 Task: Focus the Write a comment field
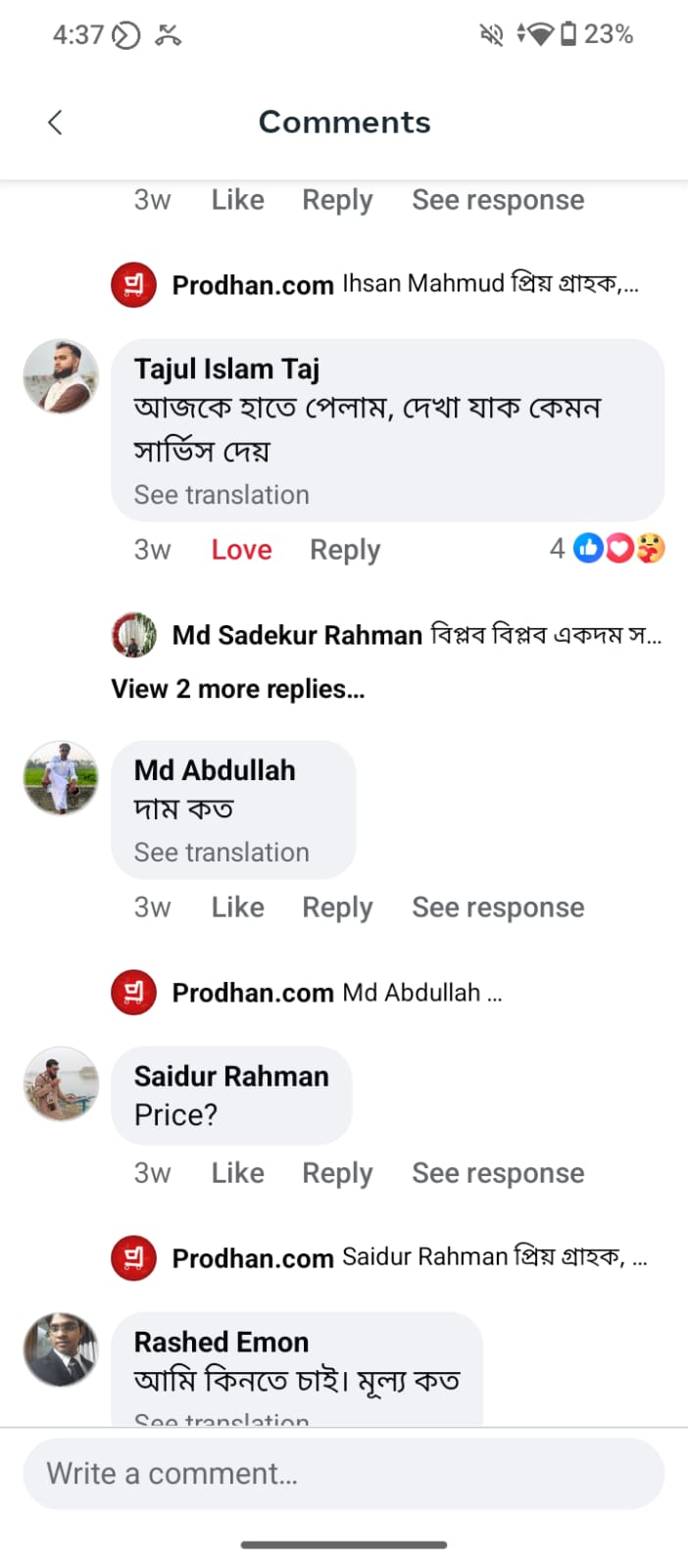point(344,1474)
